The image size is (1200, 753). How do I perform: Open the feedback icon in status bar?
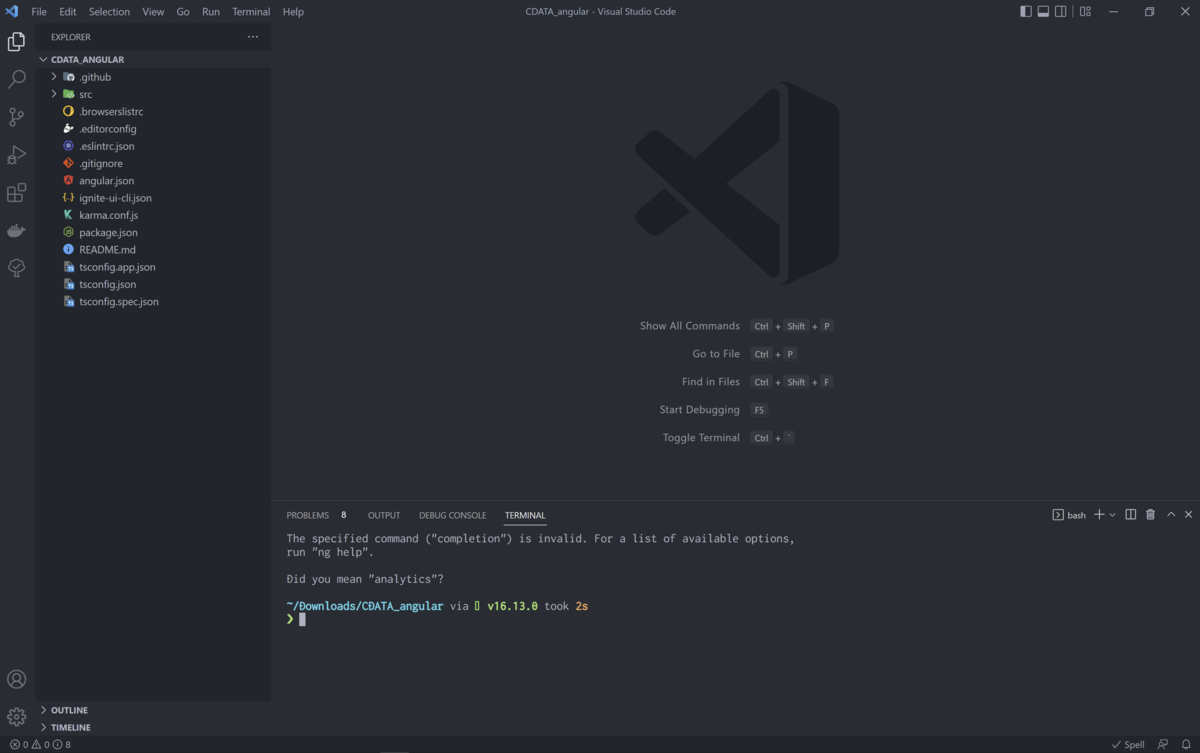pos(1163,745)
